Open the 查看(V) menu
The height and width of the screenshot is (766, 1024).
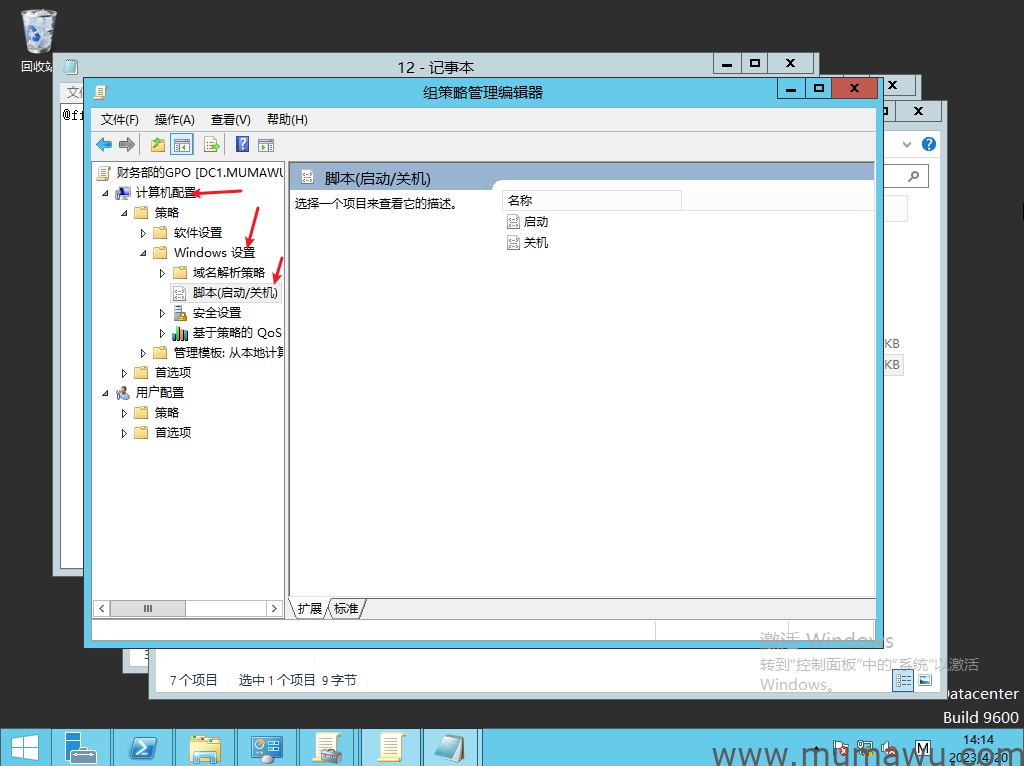pos(230,119)
